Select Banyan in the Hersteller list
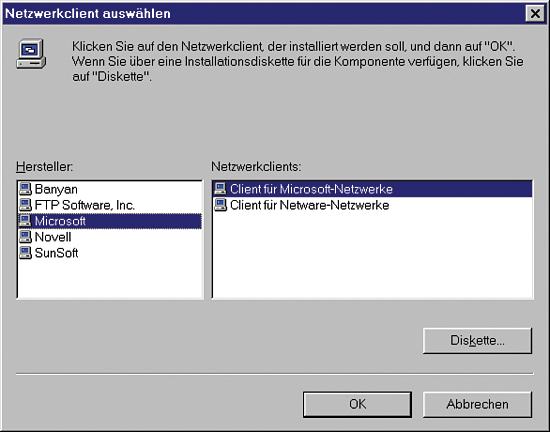 pyautogui.click(x=56, y=189)
